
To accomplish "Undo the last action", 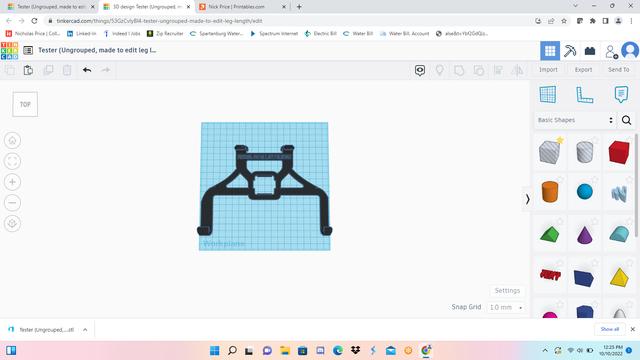I will pyautogui.click(x=87, y=70).
